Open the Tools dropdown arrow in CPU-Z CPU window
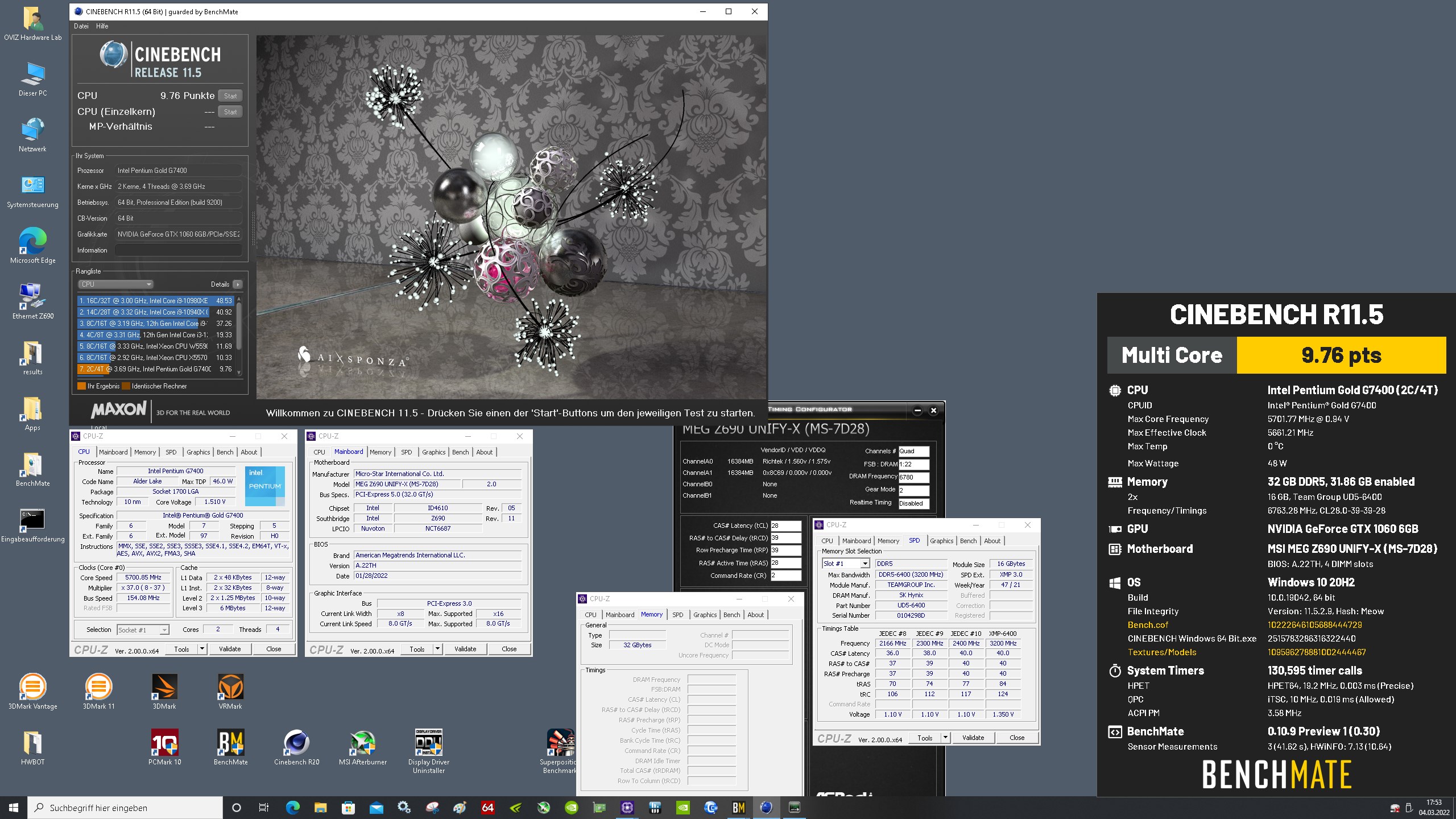 (202, 649)
